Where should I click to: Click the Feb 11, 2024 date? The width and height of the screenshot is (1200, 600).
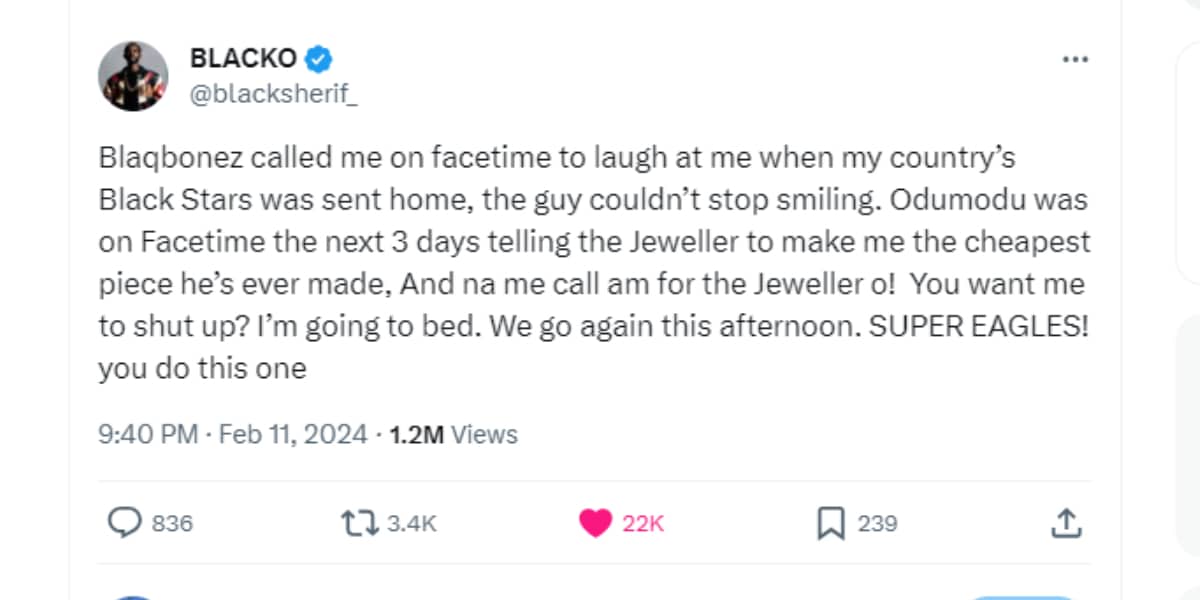[293, 435]
